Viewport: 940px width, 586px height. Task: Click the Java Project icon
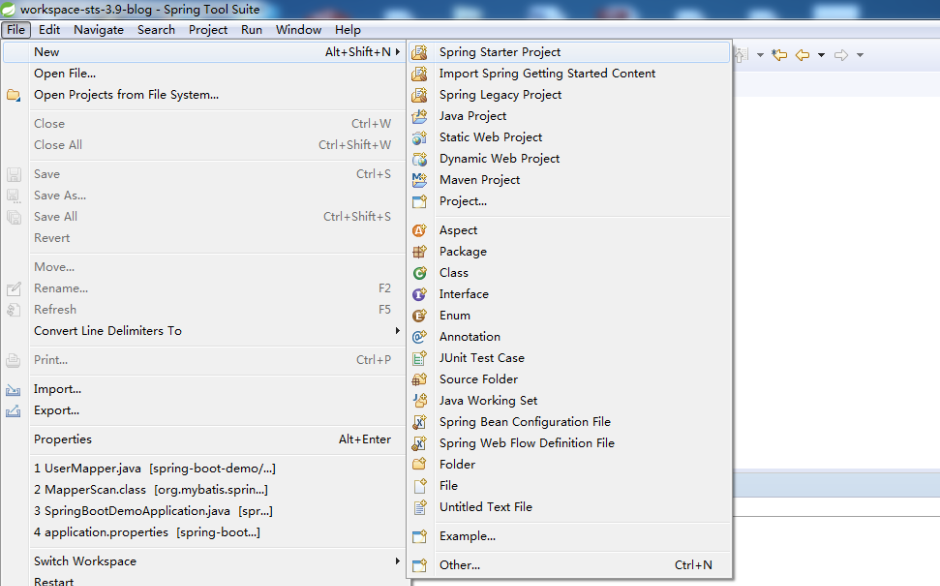[x=420, y=116]
